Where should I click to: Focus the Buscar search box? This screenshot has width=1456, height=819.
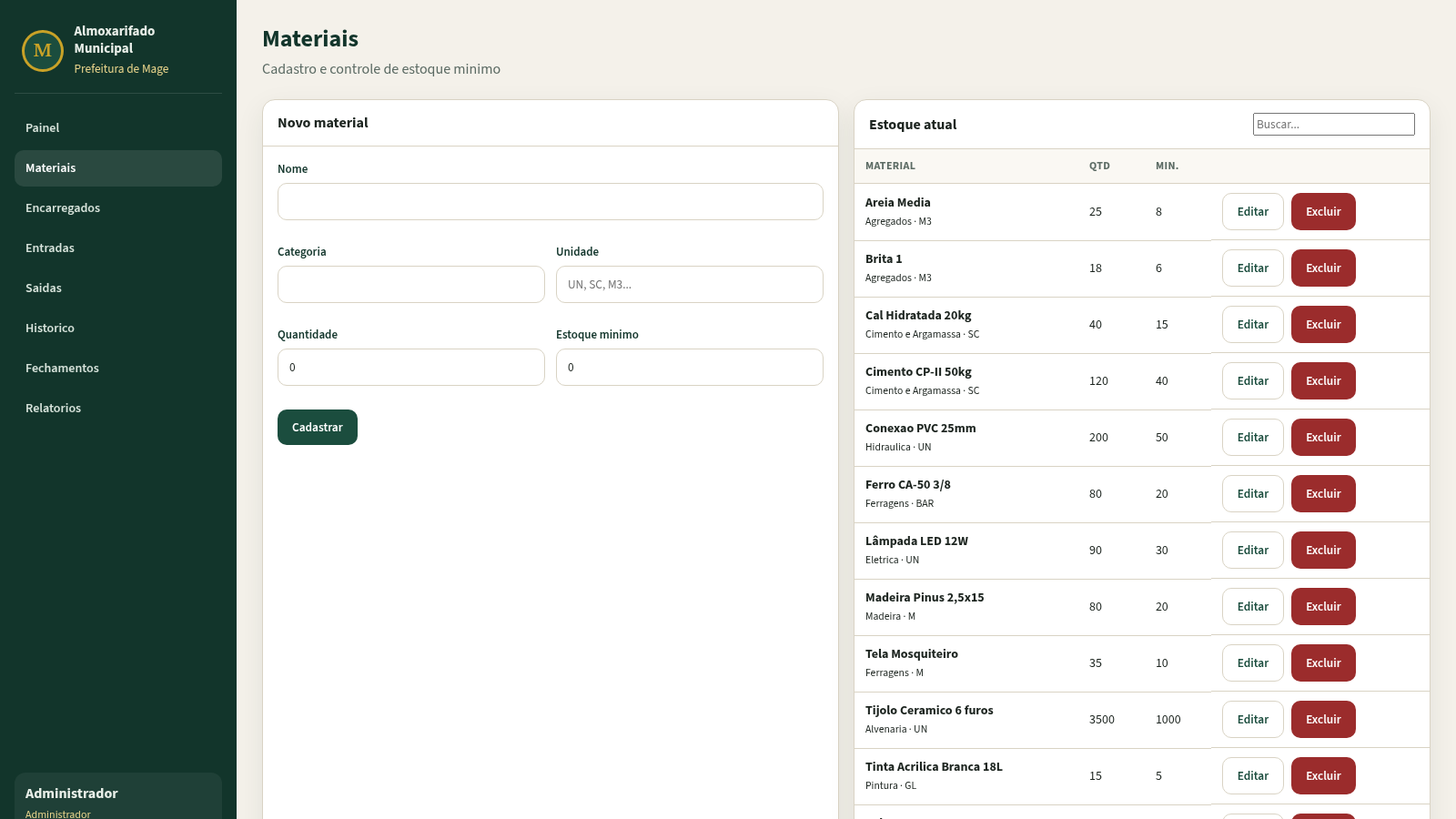coord(1334,125)
